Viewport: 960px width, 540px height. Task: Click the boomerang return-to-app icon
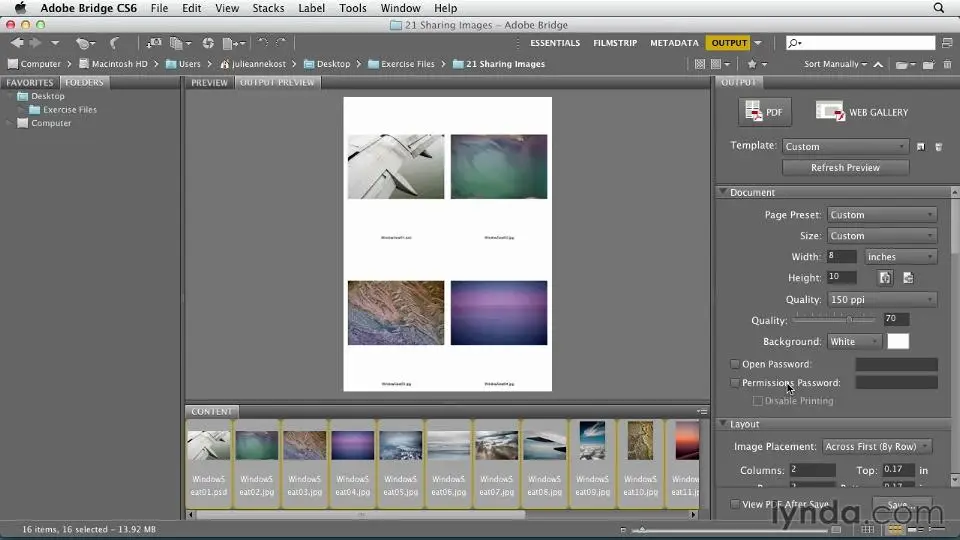[114, 43]
